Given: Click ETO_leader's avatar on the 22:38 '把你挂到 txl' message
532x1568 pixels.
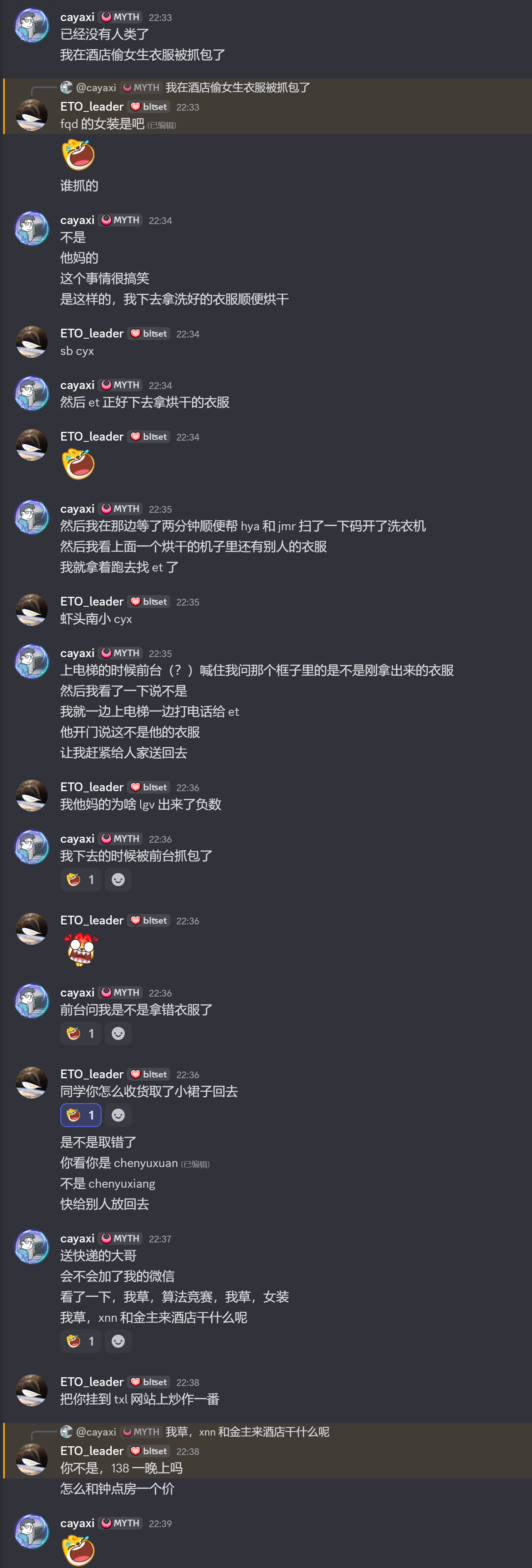Looking at the screenshot, I should point(32,1390).
